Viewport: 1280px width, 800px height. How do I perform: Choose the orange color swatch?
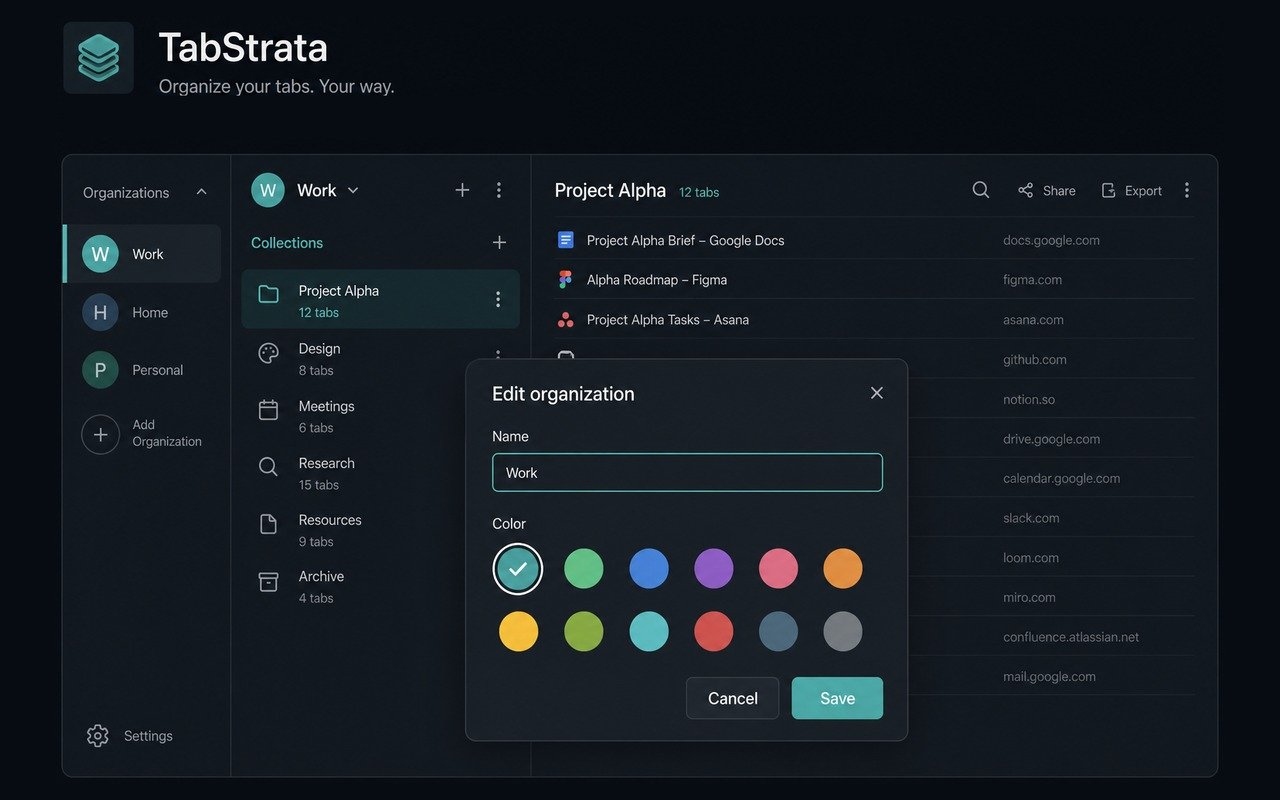843,569
